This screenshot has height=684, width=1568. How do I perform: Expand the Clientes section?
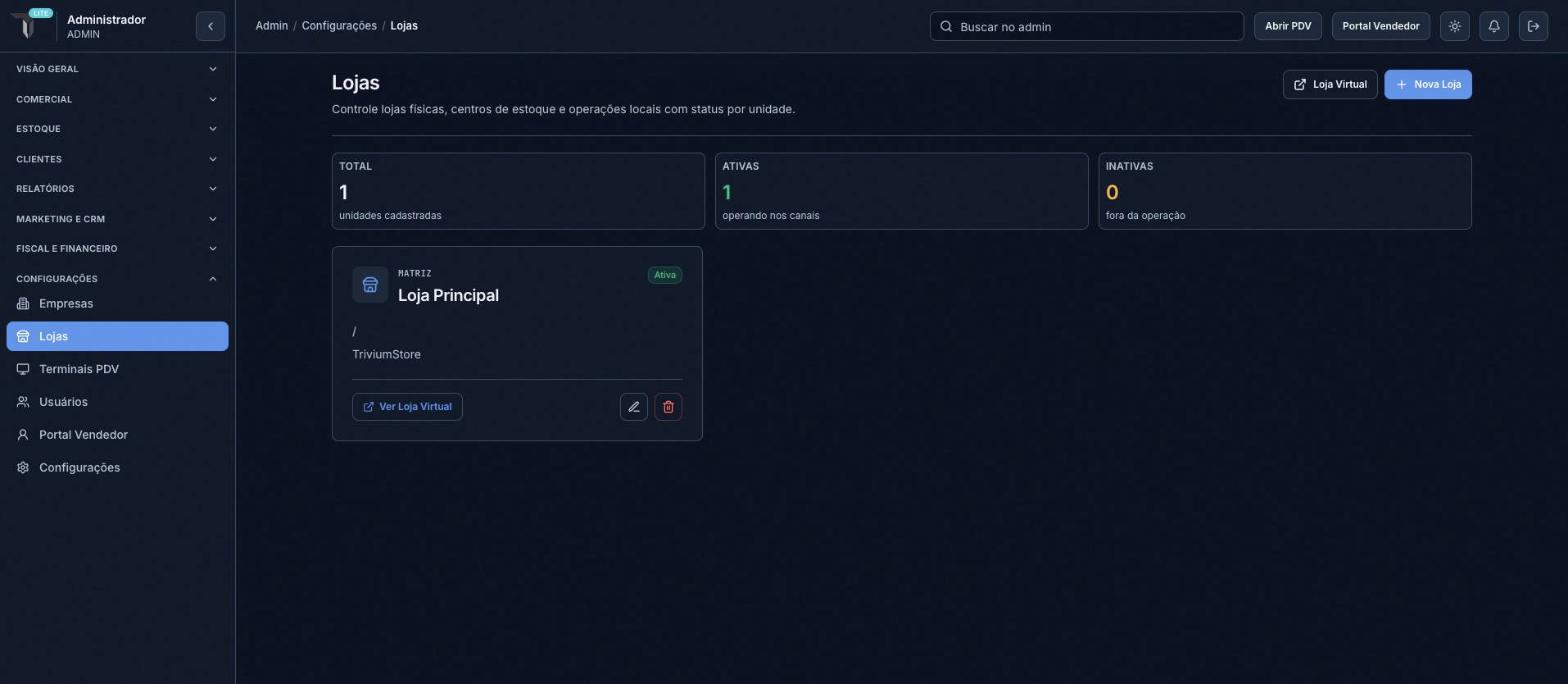pyautogui.click(x=117, y=159)
